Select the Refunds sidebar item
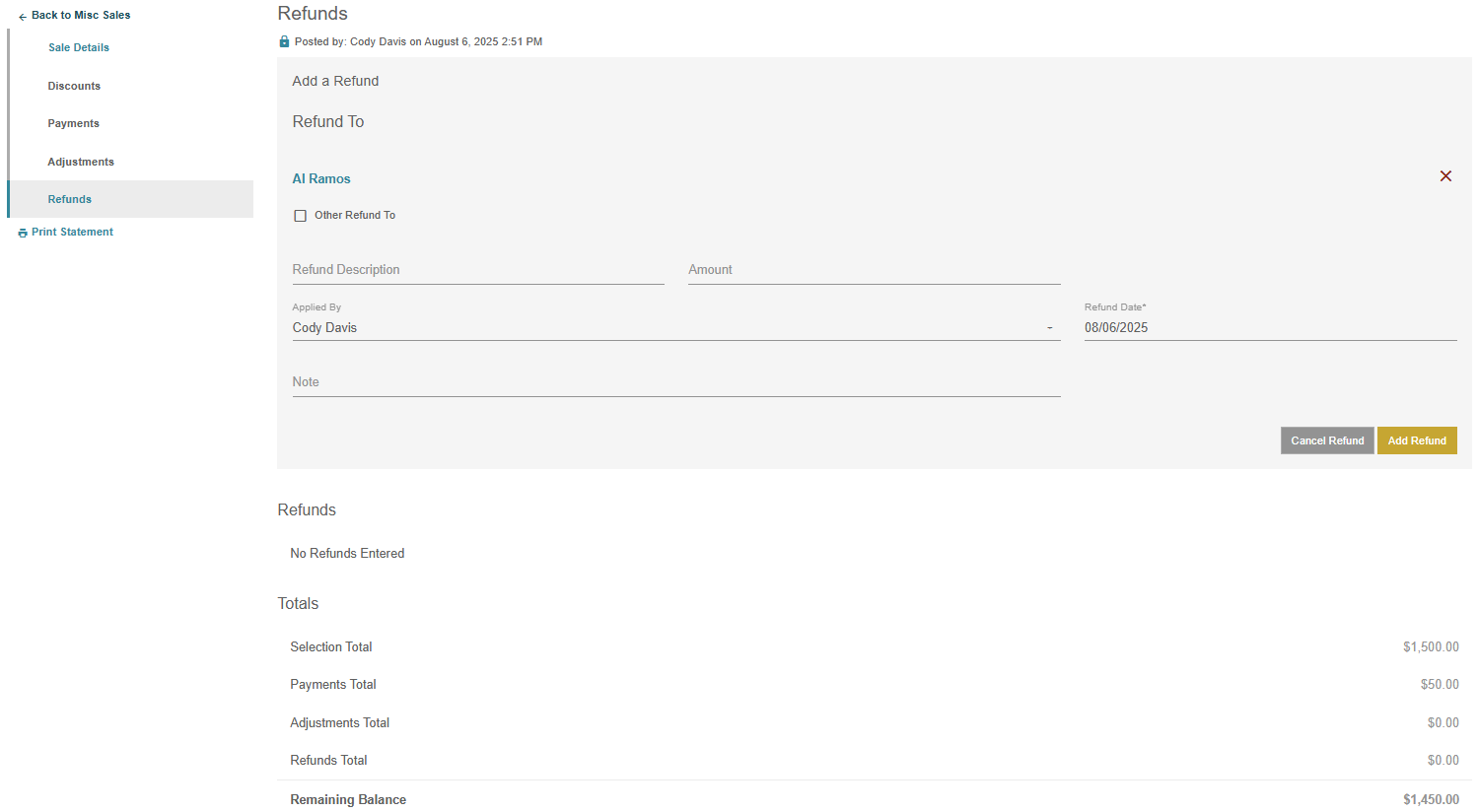The width and height of the screenshot is (1478, 812). point(70,199)
